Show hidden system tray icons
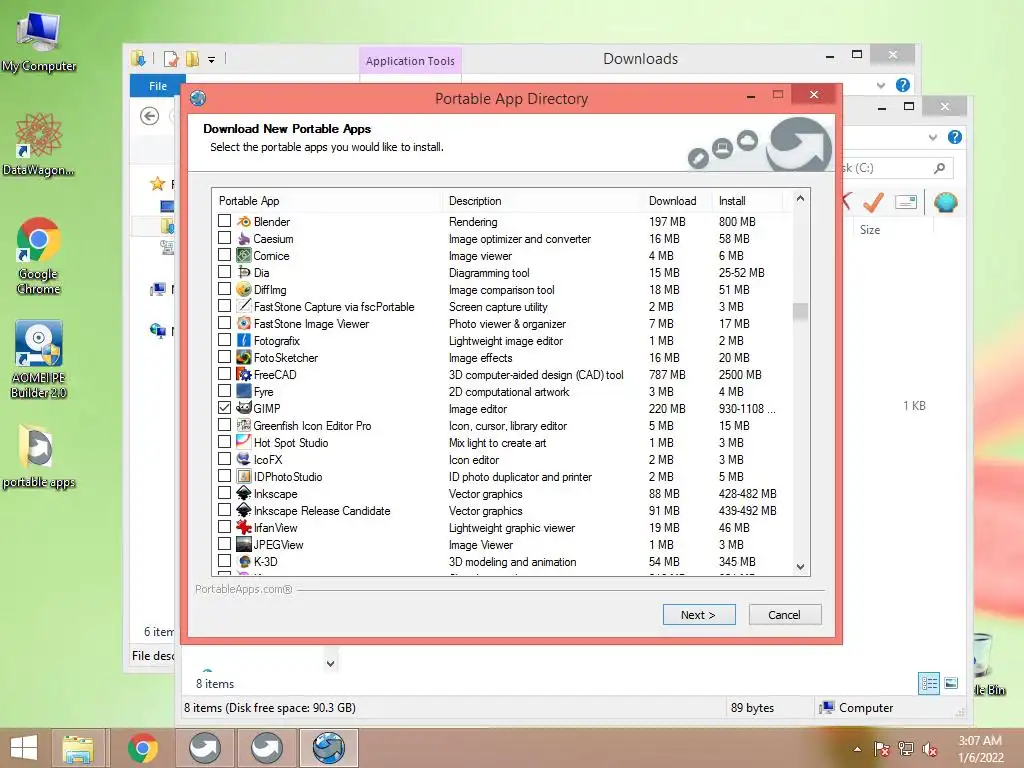Screen dimensions: 1024x768 click(857, 749)
